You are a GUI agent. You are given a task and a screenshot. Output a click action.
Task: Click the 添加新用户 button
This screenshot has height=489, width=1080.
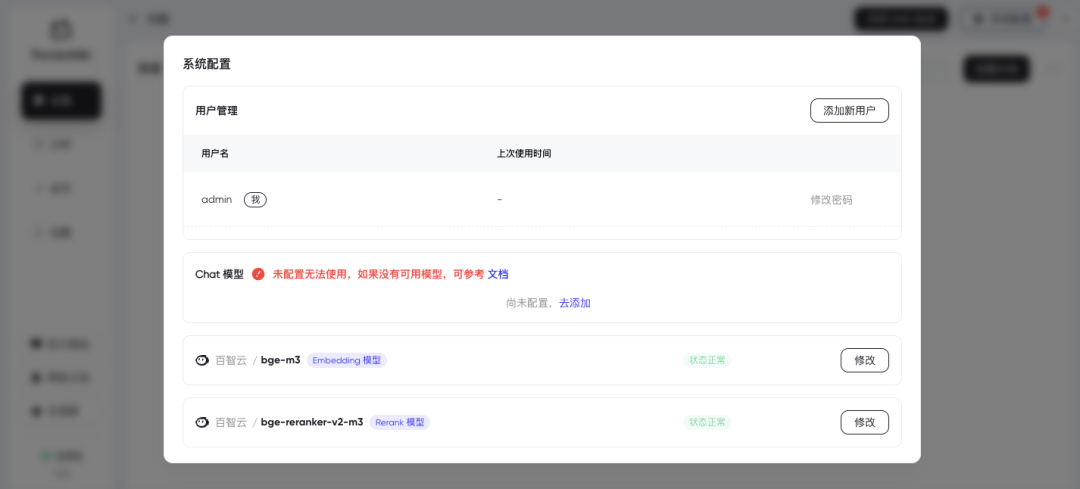pyautogui.click(x=849, y=110)
